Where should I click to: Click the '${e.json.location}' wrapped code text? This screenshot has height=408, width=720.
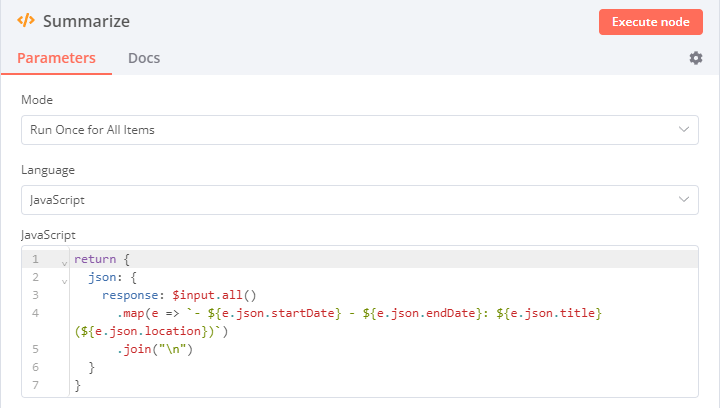pyautogui.click(x=147, y=331)
